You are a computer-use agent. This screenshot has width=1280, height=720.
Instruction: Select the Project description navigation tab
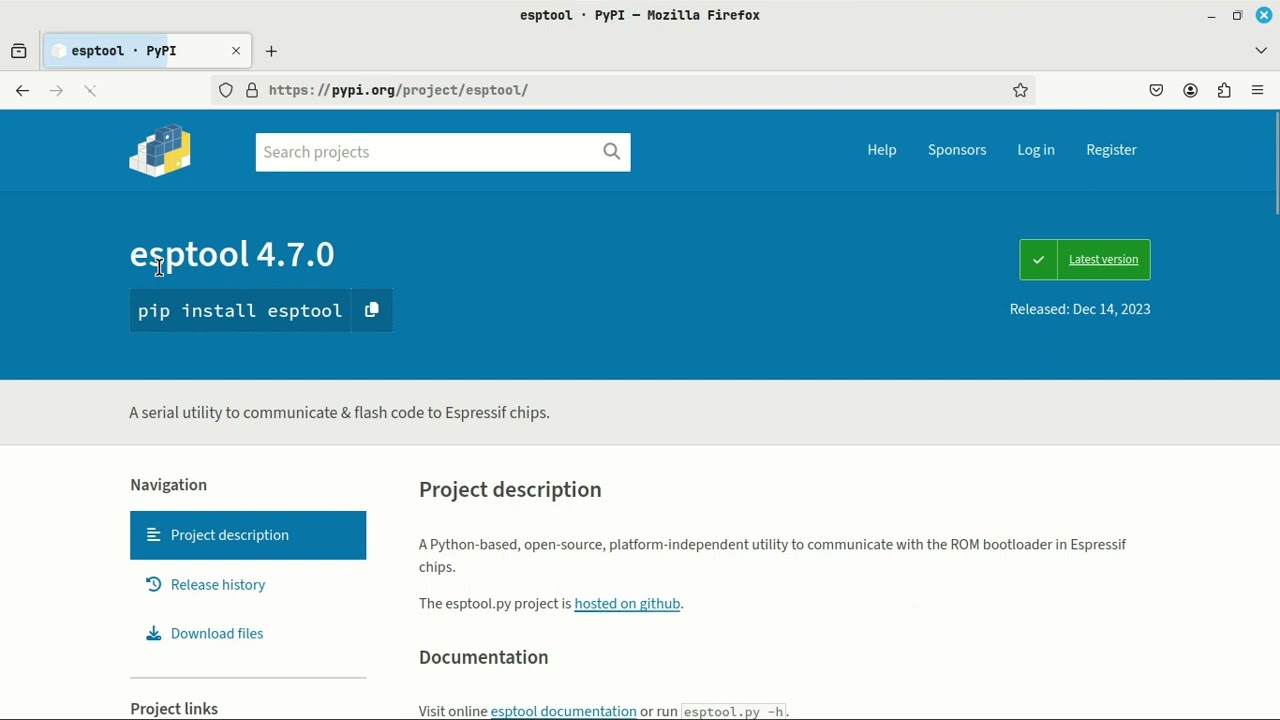tap(248, 535)
